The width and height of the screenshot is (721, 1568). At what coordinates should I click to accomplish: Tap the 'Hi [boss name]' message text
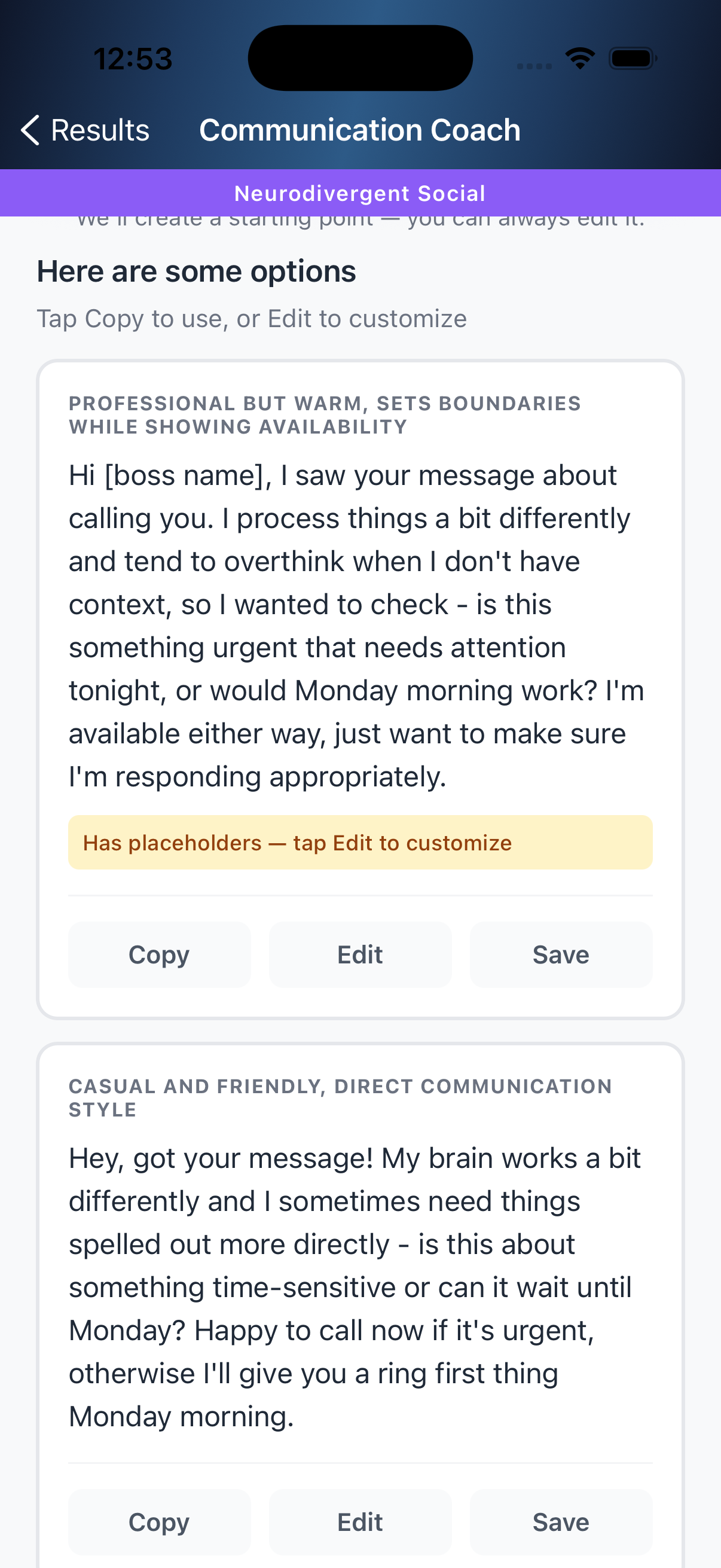356,626
